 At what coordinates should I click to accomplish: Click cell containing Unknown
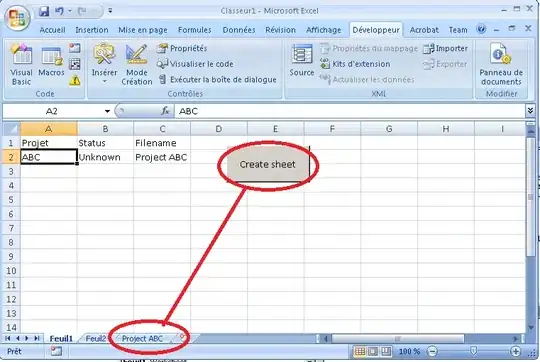point(105,157)
